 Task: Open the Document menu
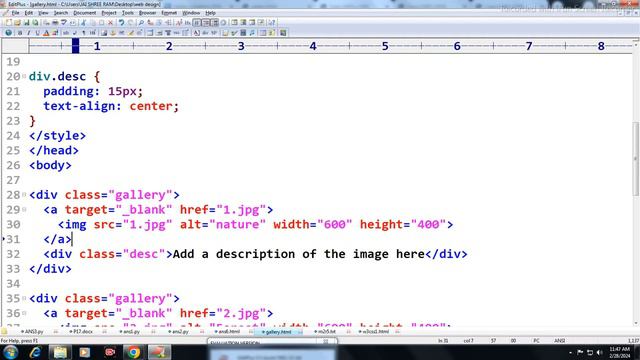pyautogui.click(x=84, y=13)
